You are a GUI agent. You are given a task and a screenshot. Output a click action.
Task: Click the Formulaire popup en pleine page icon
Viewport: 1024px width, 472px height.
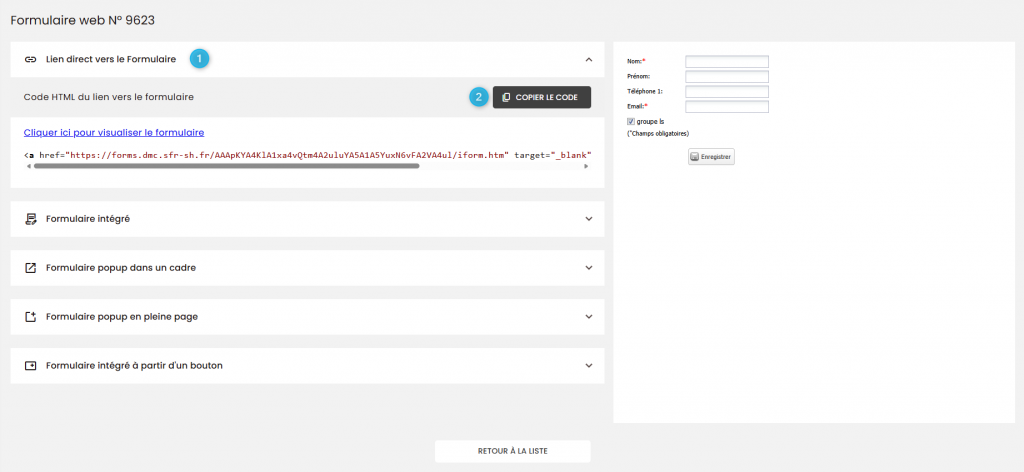pos(30,317)
